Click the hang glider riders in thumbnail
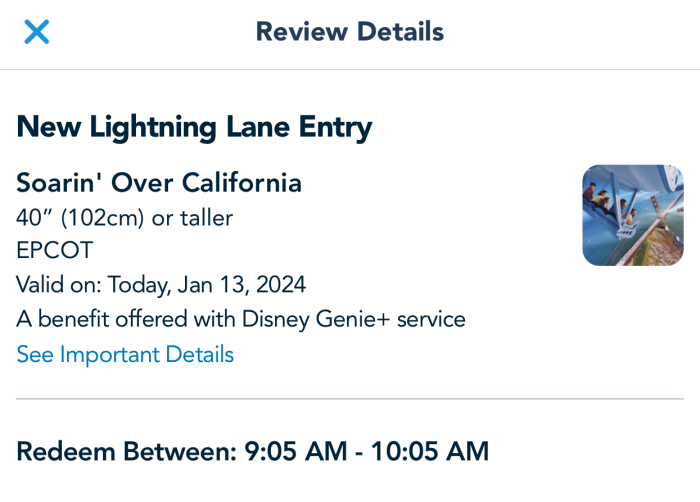 611,205
